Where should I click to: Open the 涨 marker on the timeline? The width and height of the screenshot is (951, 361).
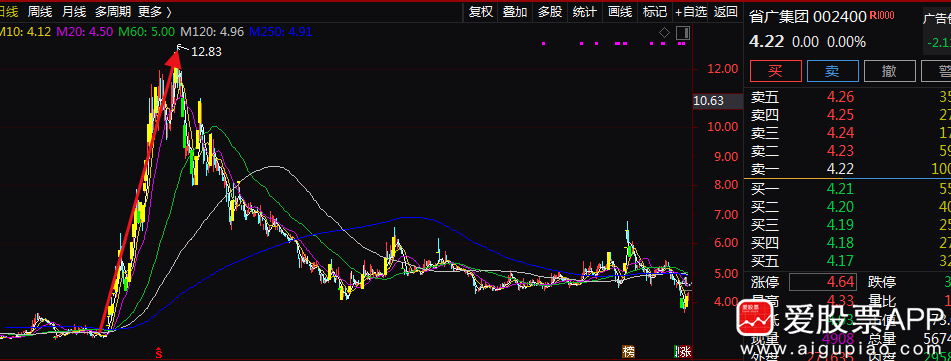(x=686, y=351)
